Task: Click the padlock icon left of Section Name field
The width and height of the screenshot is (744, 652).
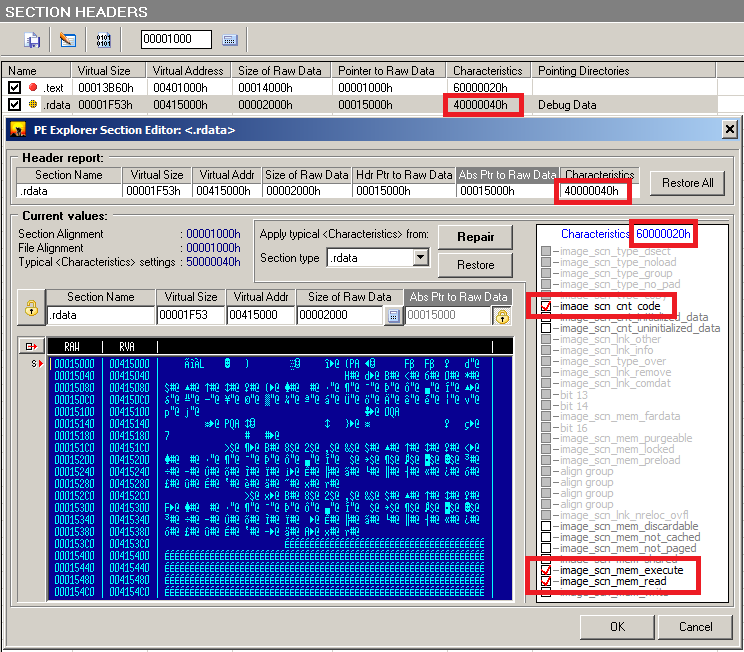Action: pos(31,308)
